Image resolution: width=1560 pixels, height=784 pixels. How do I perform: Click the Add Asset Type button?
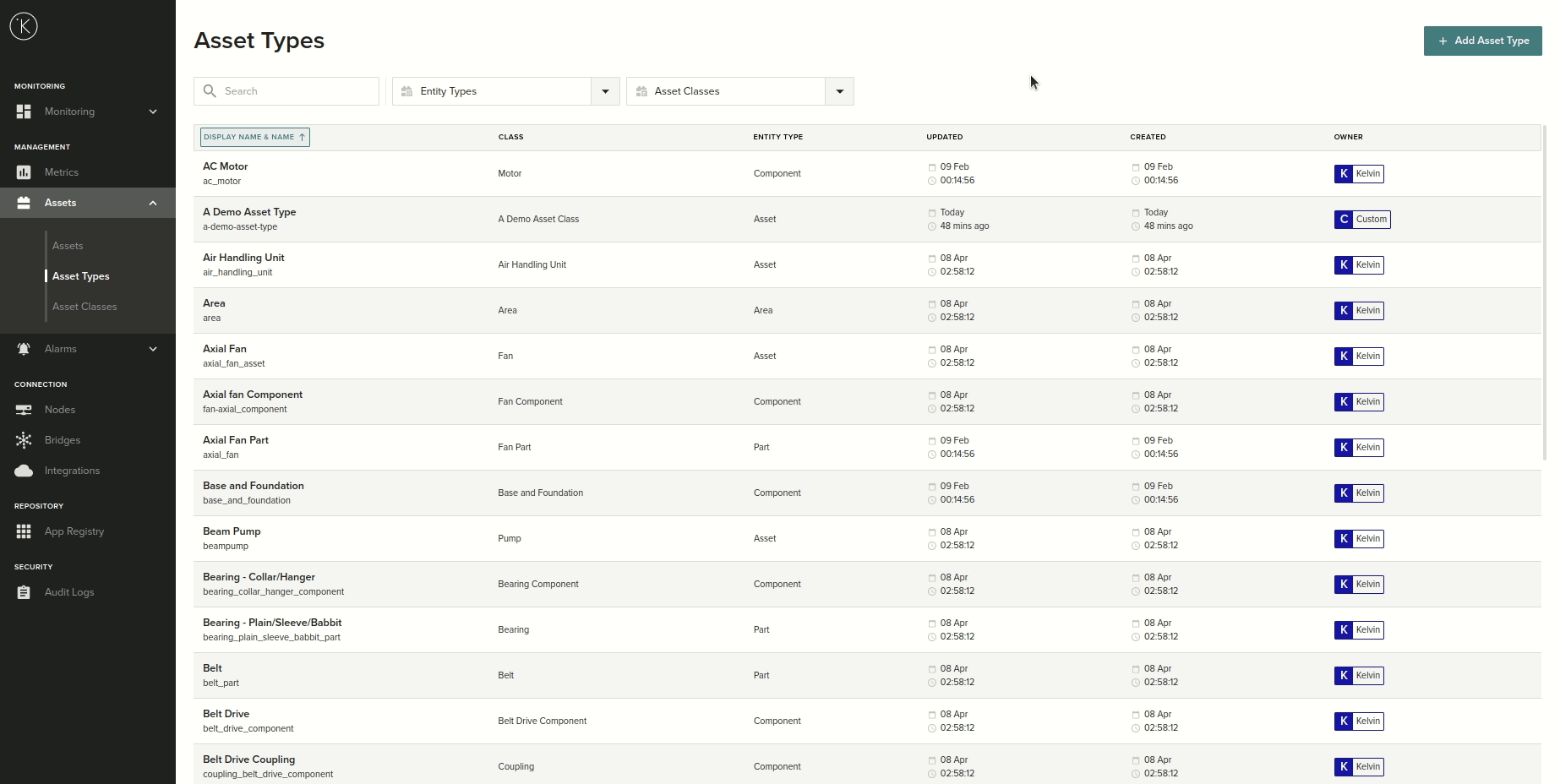pyautogui.click(x=1482, y=41)
